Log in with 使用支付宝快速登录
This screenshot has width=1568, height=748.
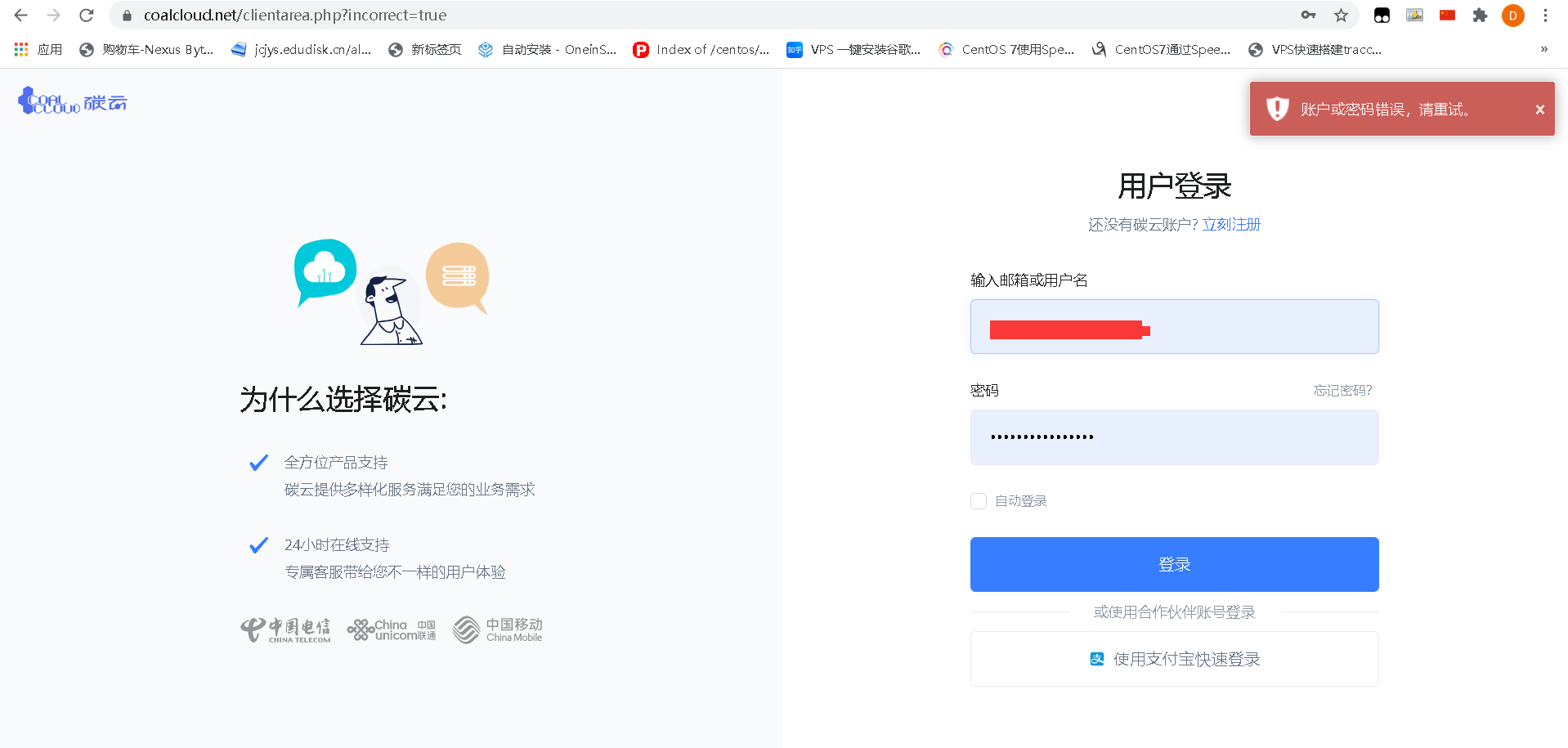pyautogui.click(x=1174, y=659)
